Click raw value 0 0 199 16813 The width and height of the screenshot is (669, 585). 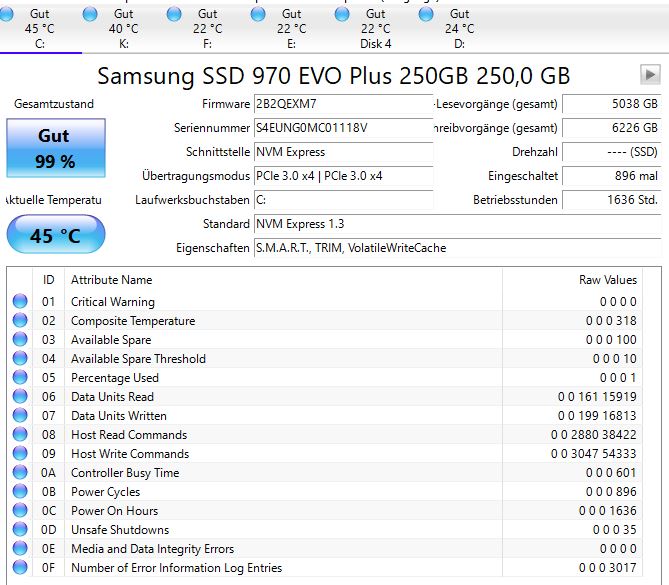pos(597,416)
